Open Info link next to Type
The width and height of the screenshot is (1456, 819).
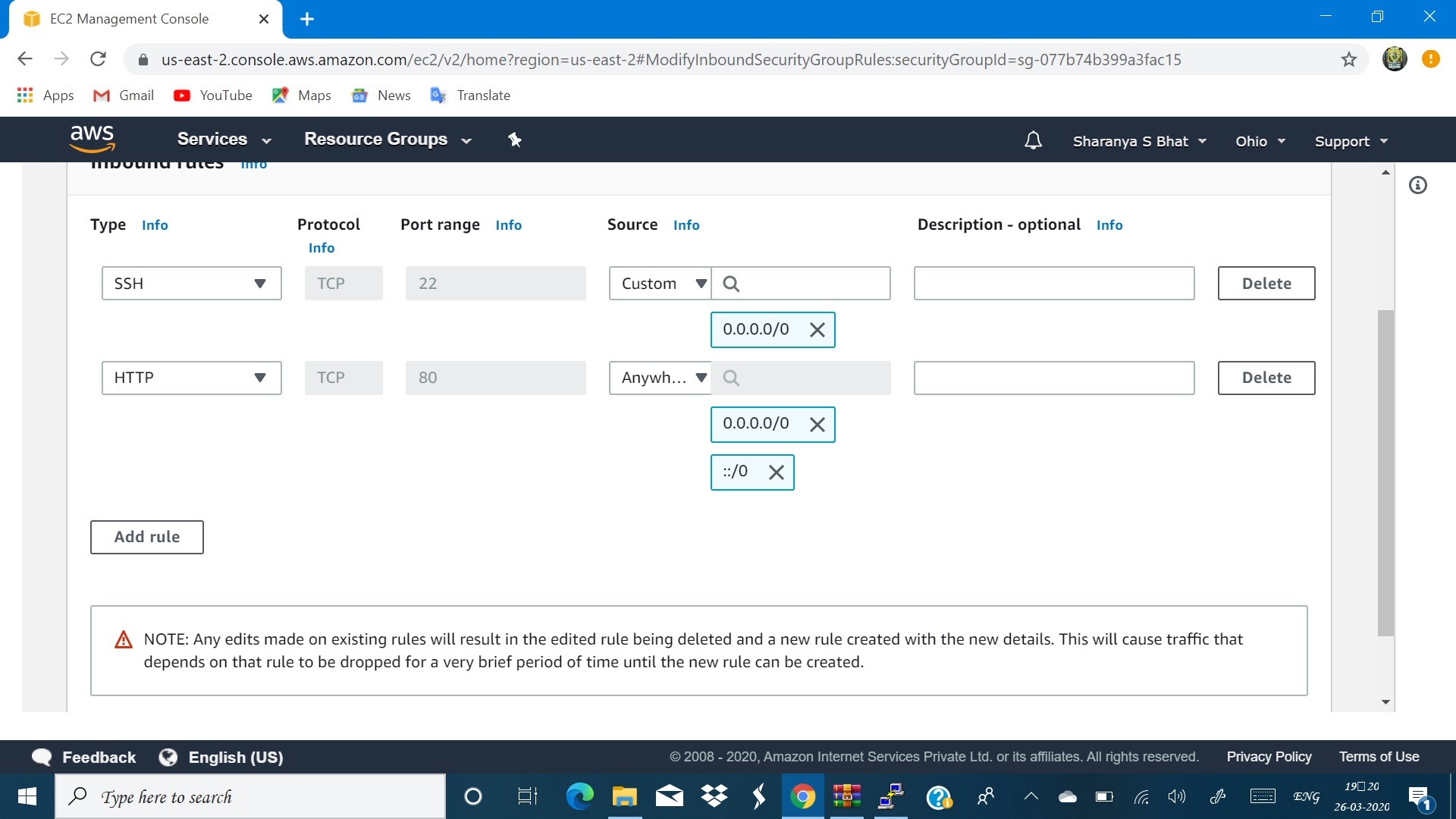coord(155,225)
